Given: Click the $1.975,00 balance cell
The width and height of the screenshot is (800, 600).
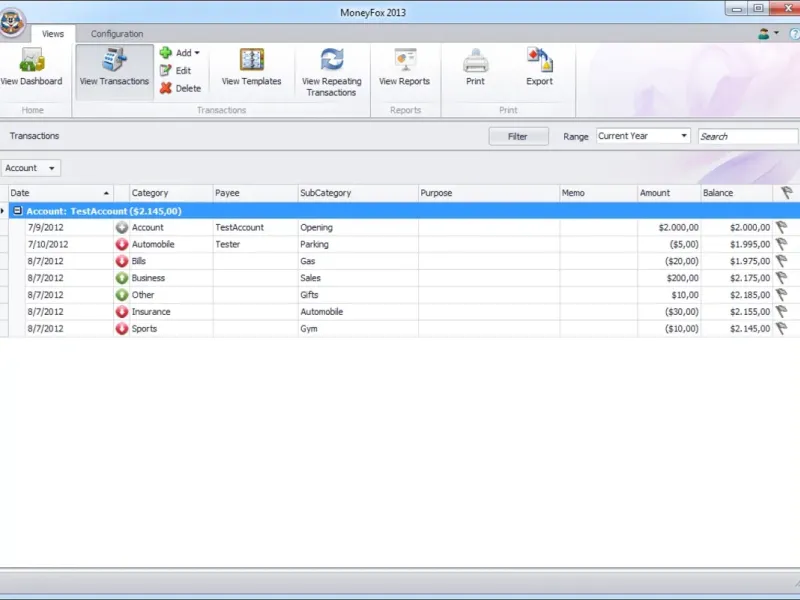Looking at the screenshot, I should click(736, 261).
